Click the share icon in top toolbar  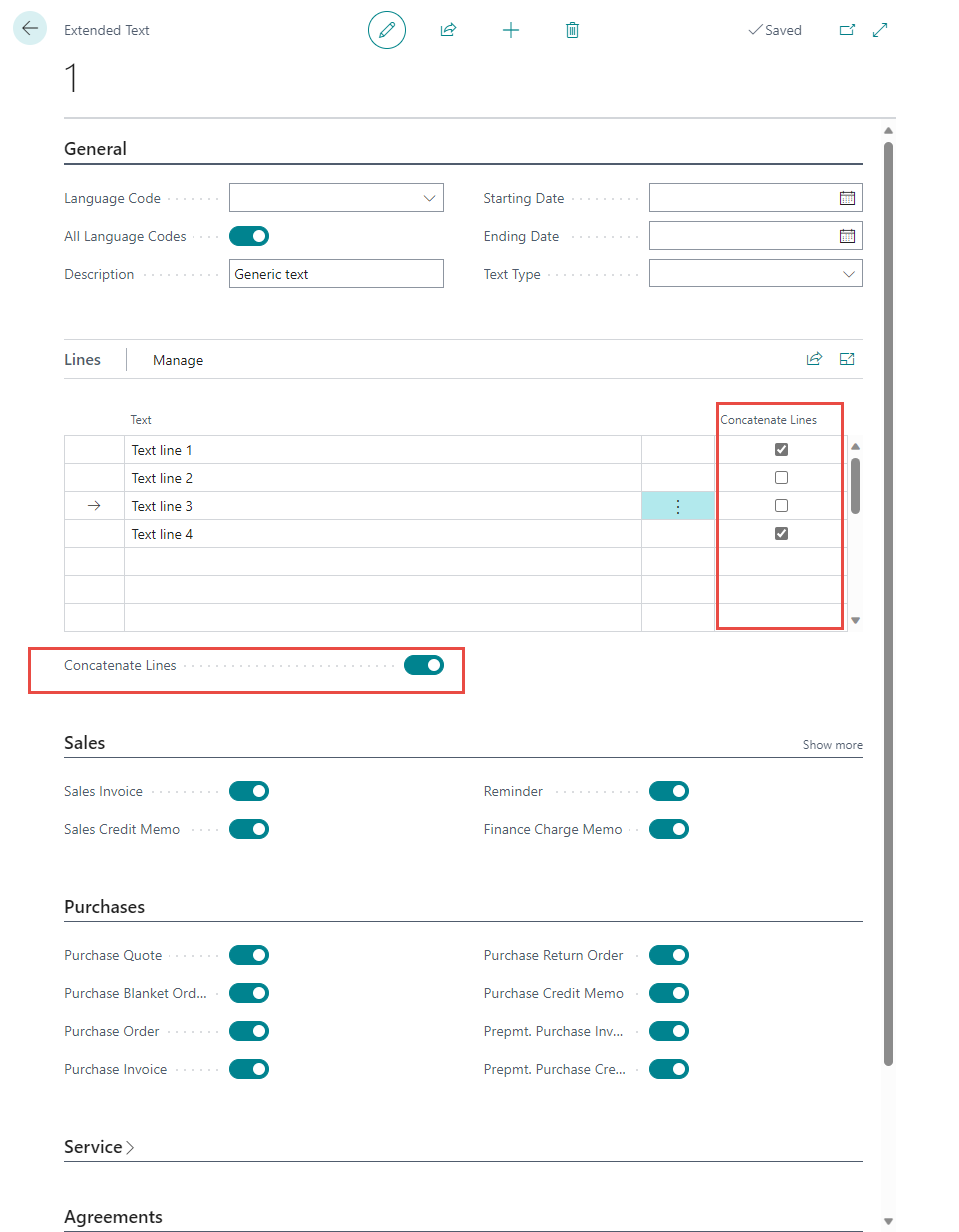pos(448,30)
